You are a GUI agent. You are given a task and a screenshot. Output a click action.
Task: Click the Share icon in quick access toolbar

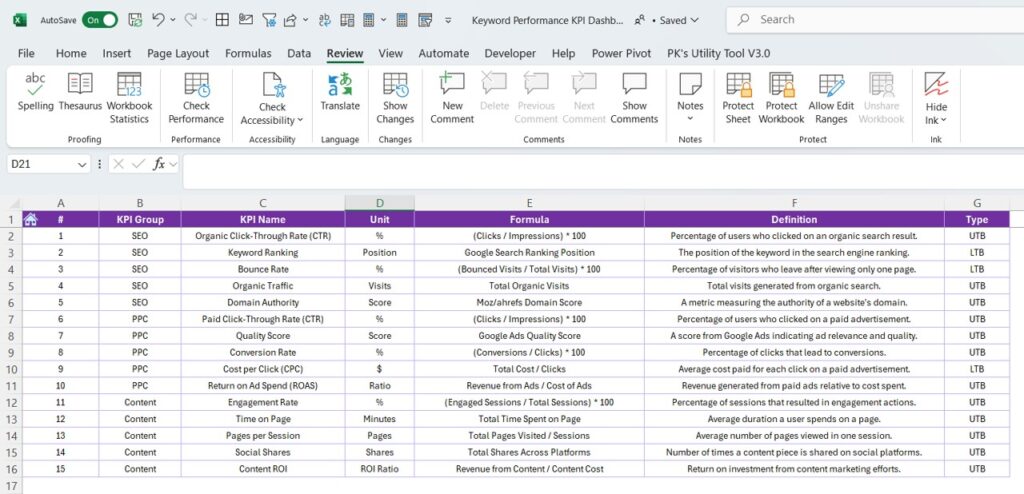coord(291,20)
